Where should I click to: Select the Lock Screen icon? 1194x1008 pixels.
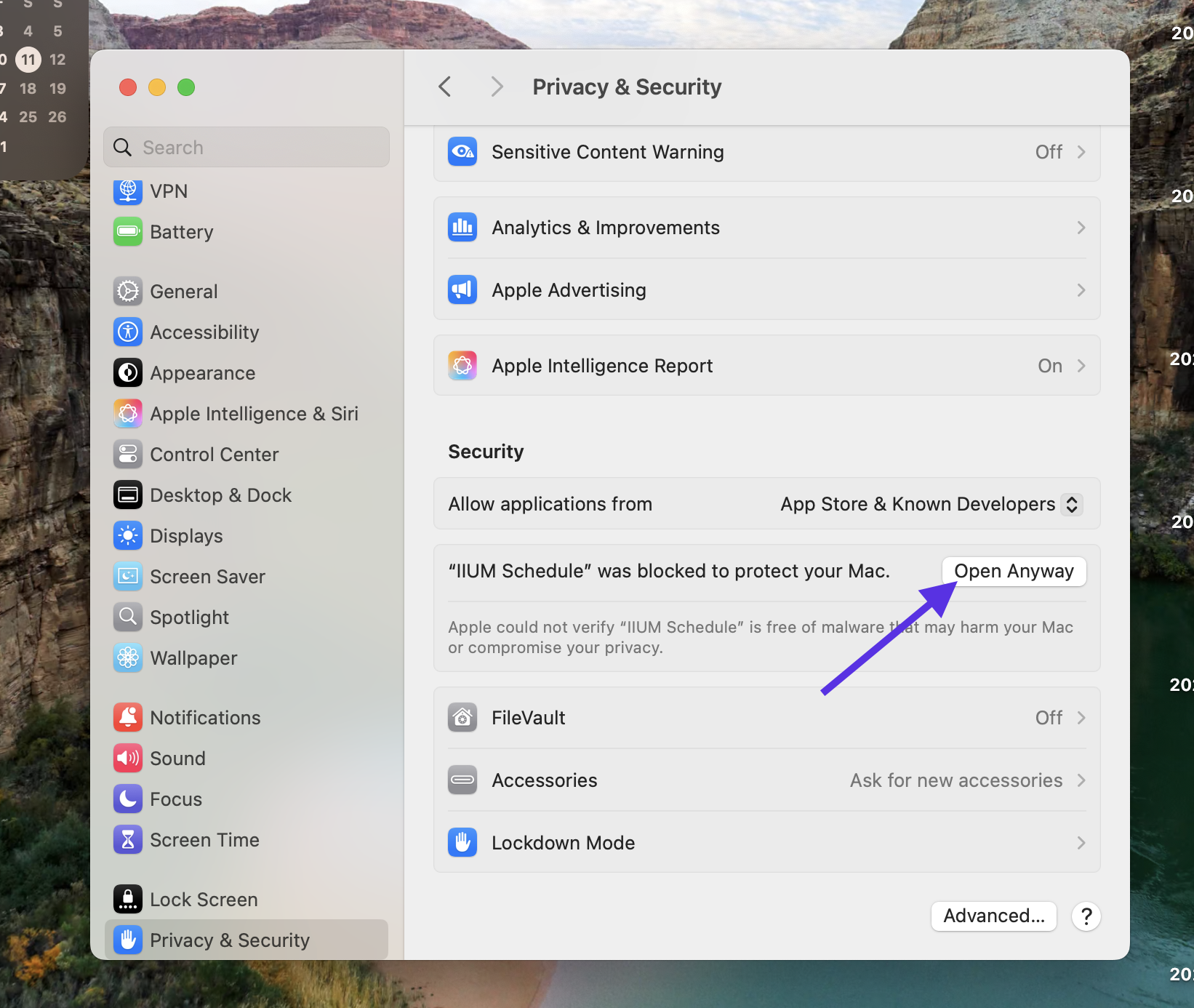coord(128,900)
